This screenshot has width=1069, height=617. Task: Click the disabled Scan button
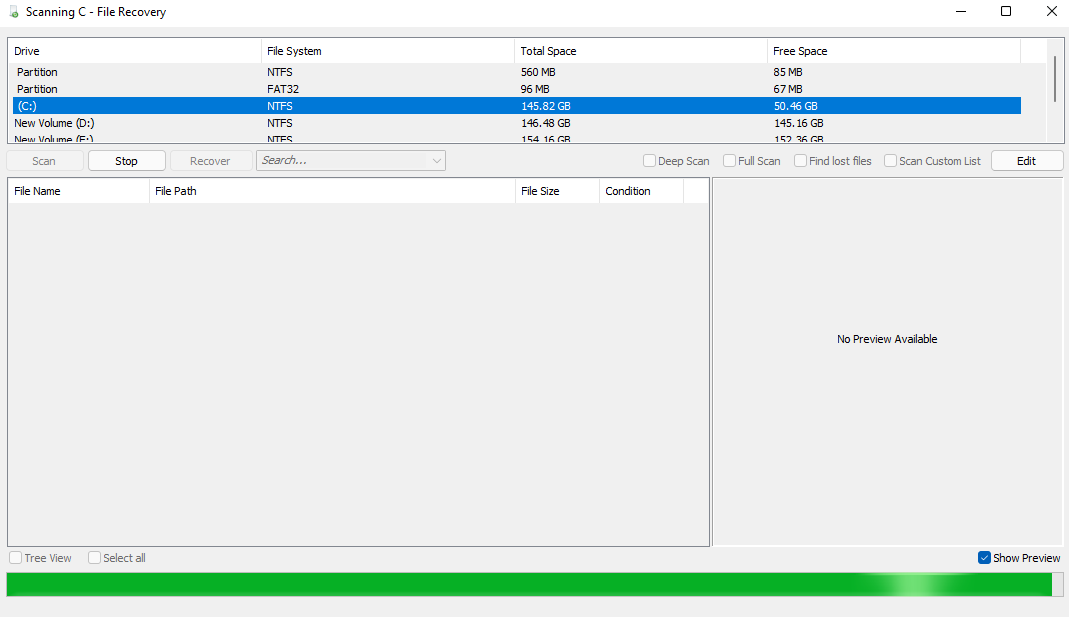44,161
